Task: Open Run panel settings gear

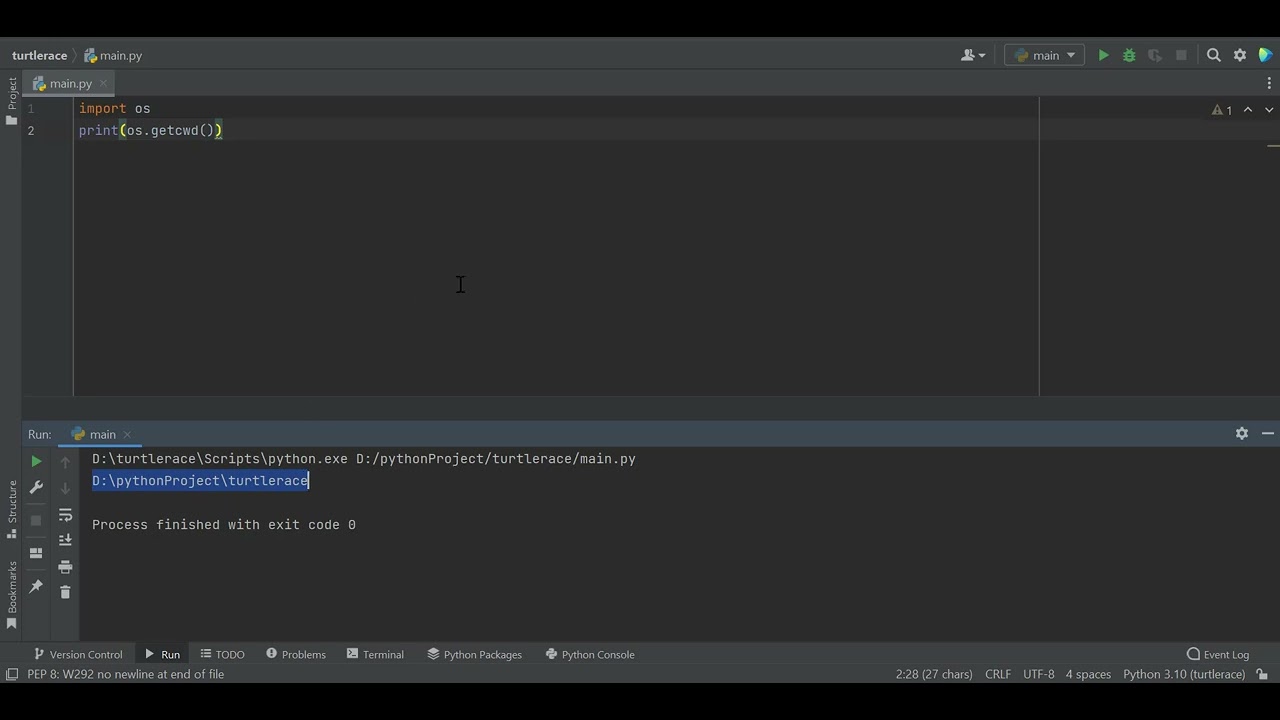Action: pos(1242,433)
